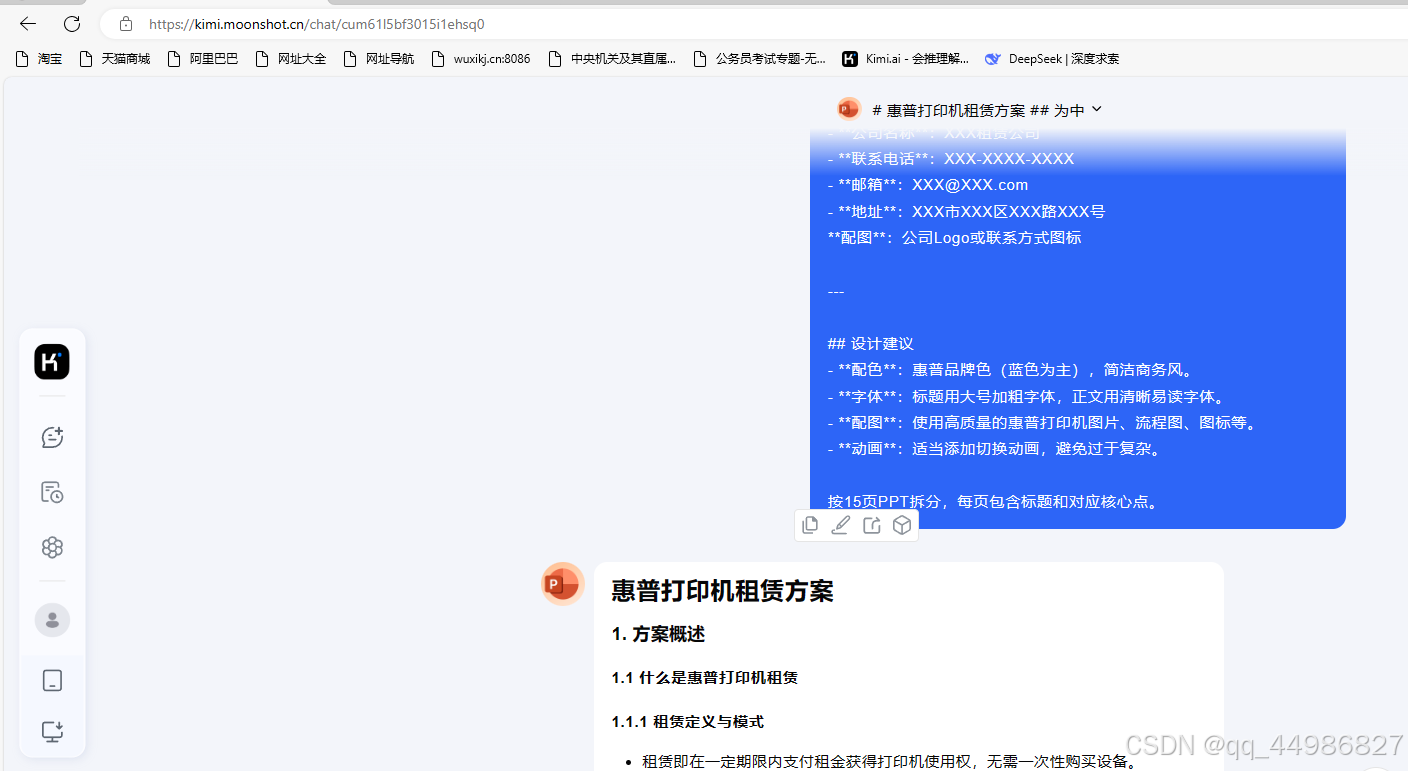The height and width of the screenshot is (771, 1408).
Task: Click line 配色 惠普品牌色
Action: (x=1011, y=370)
